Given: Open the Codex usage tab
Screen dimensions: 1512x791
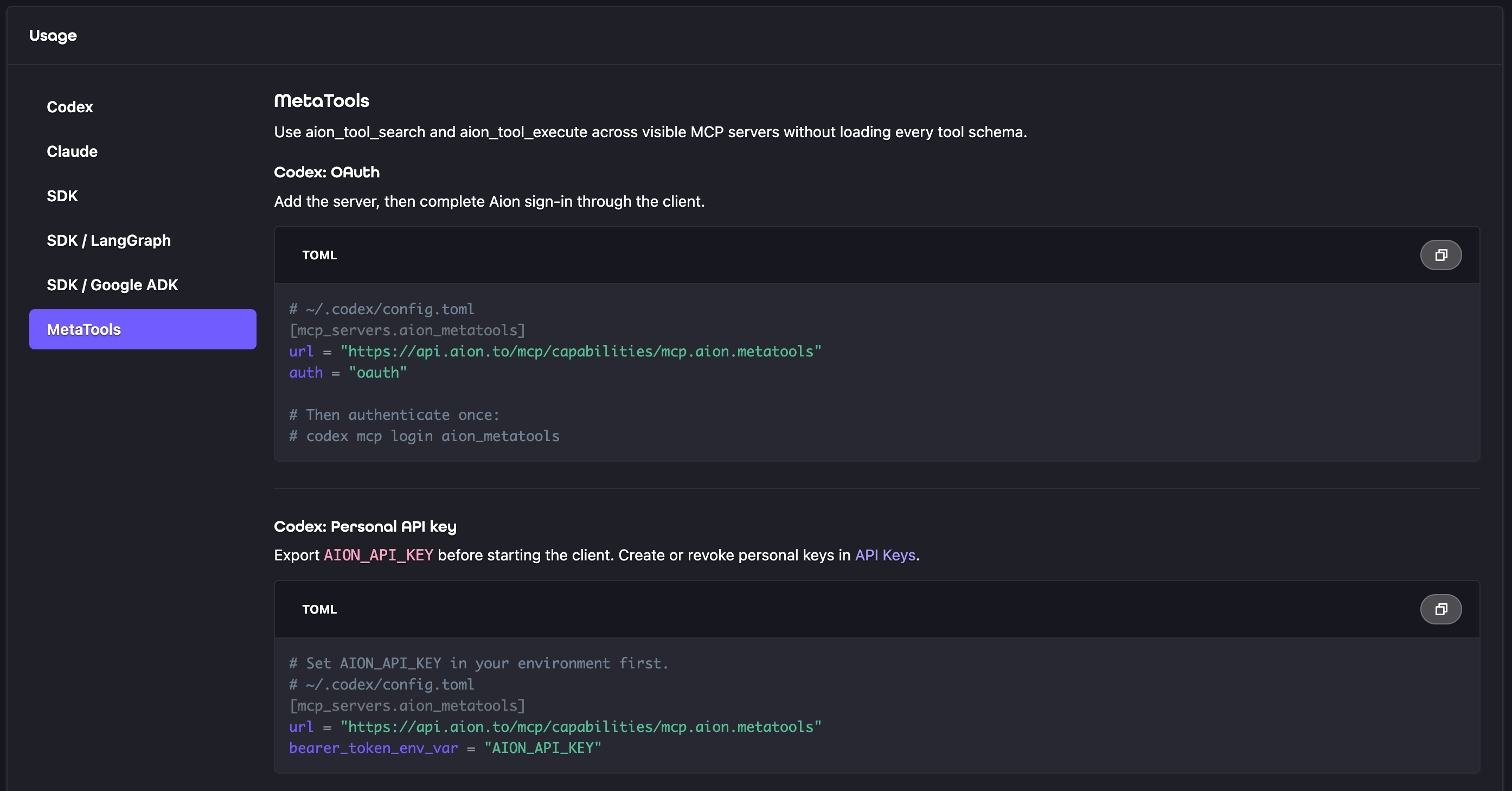Looking at the screenshot, I should pos(143,107).
